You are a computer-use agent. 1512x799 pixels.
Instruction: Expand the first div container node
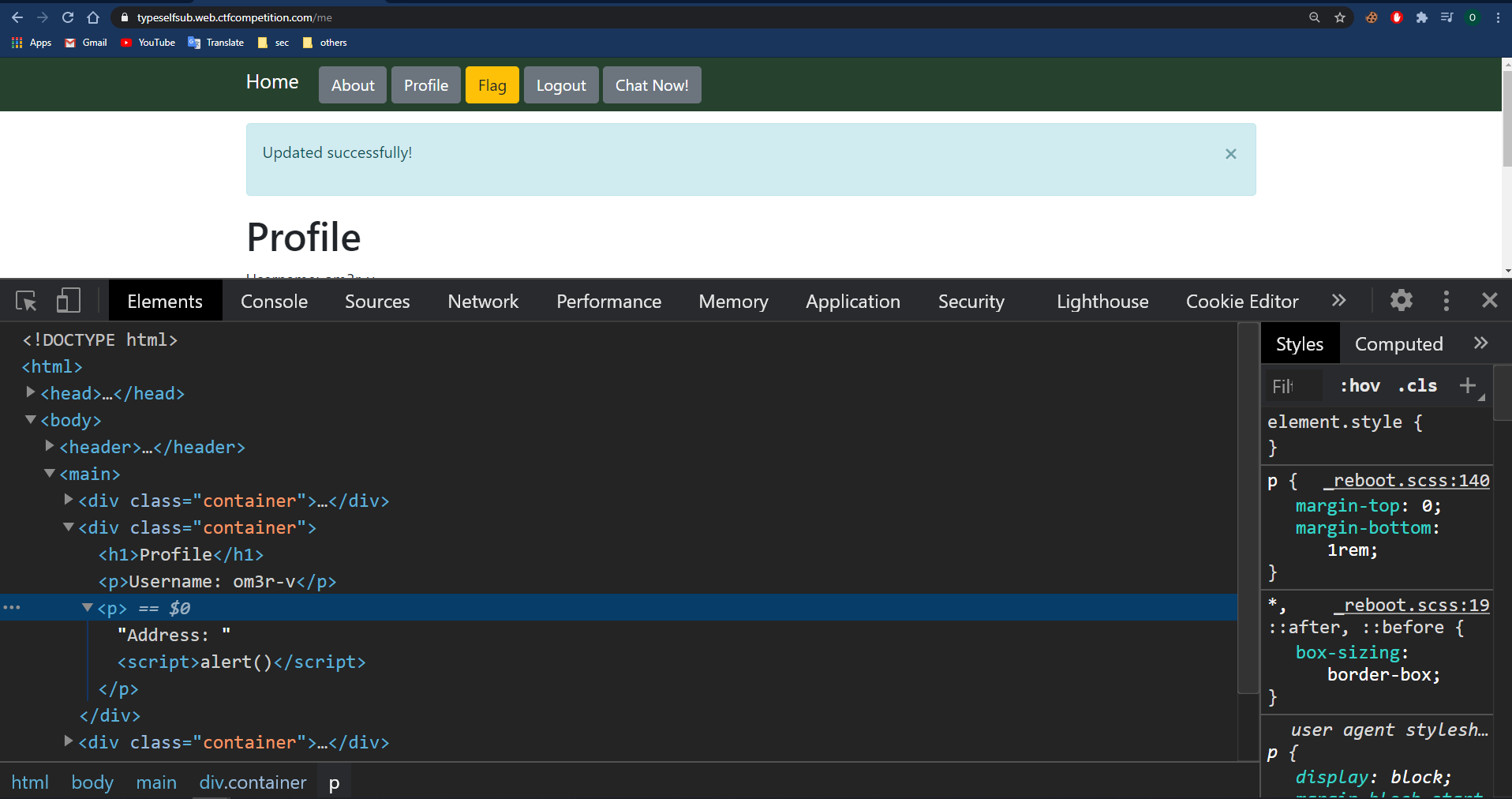coord(68,499)
